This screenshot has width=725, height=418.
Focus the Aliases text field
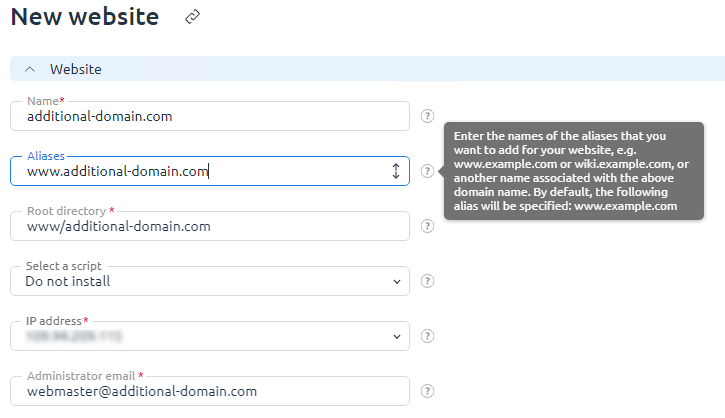[200, 171]
